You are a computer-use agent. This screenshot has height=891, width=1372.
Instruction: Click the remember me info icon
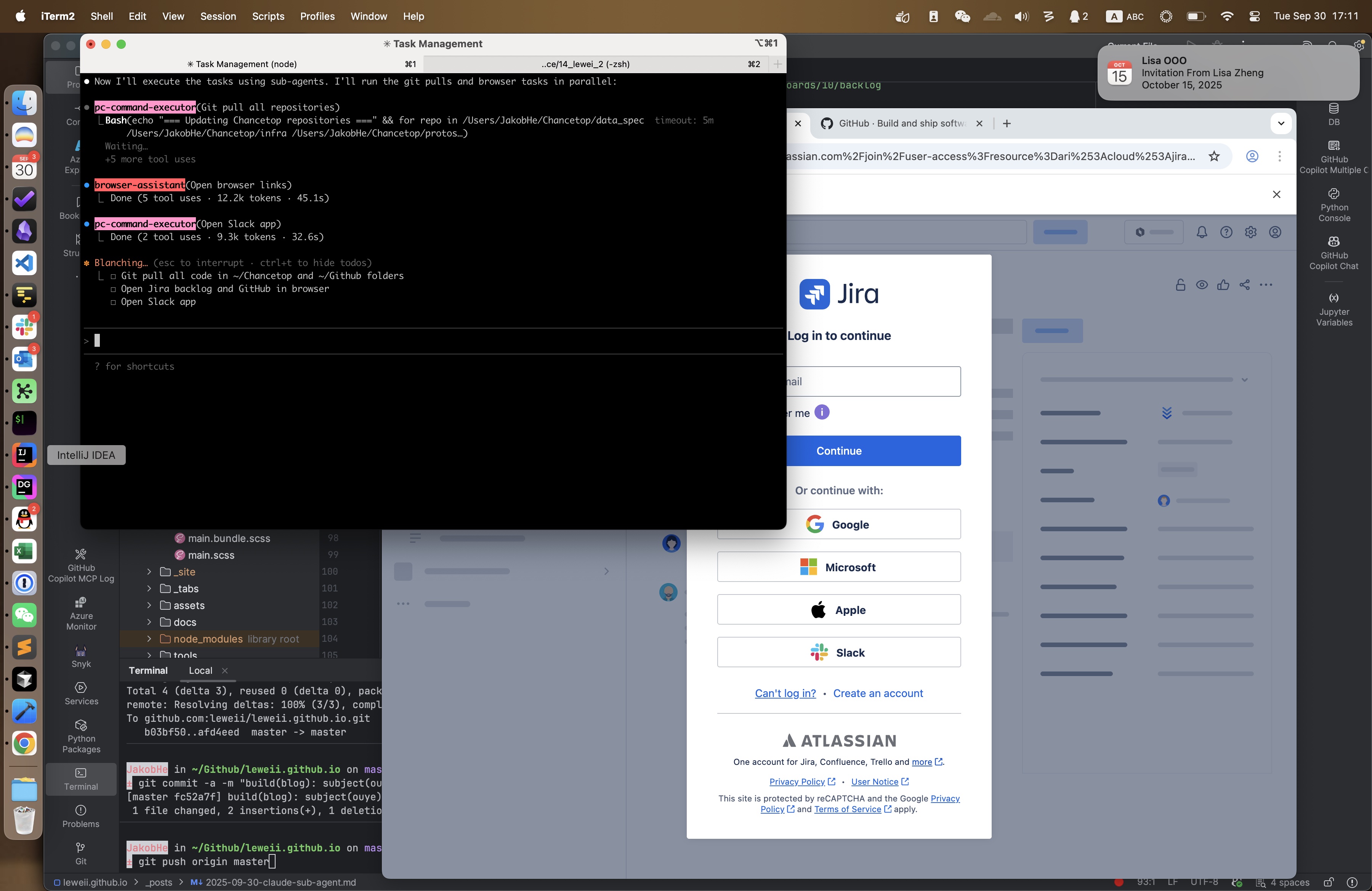[821, 412]
